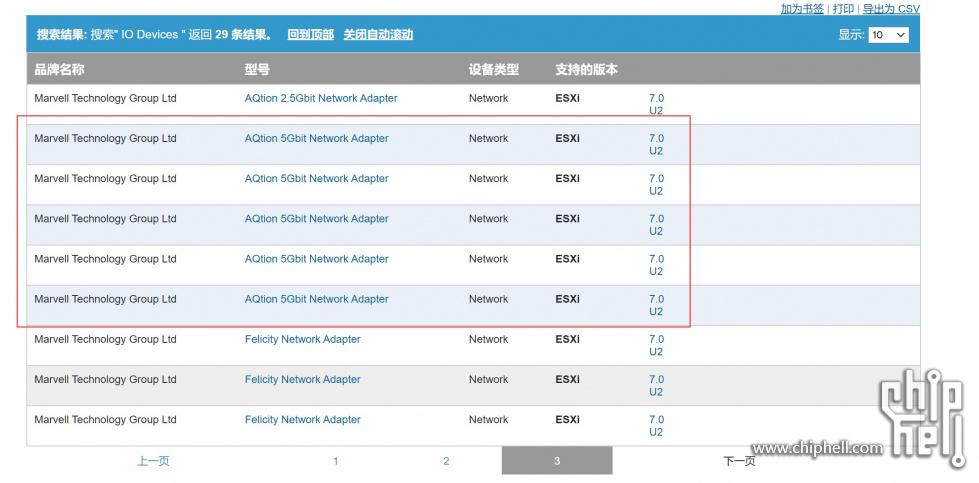This screenshot has height=483, width=979.
Task: Open the last AQtion 5Gbit Network Adapter link
Action: 316,299
